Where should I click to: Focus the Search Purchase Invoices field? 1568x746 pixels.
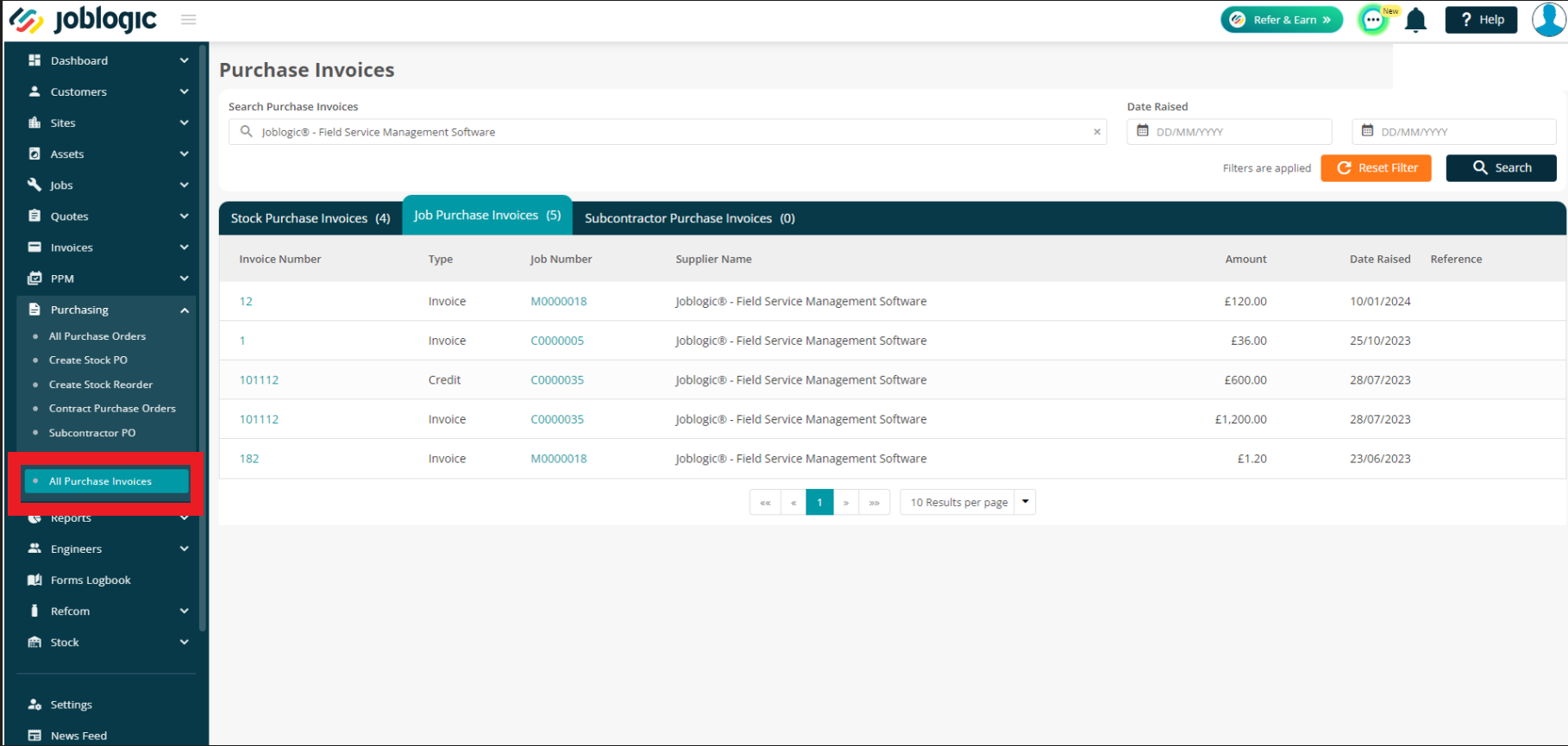click(668, 132)
